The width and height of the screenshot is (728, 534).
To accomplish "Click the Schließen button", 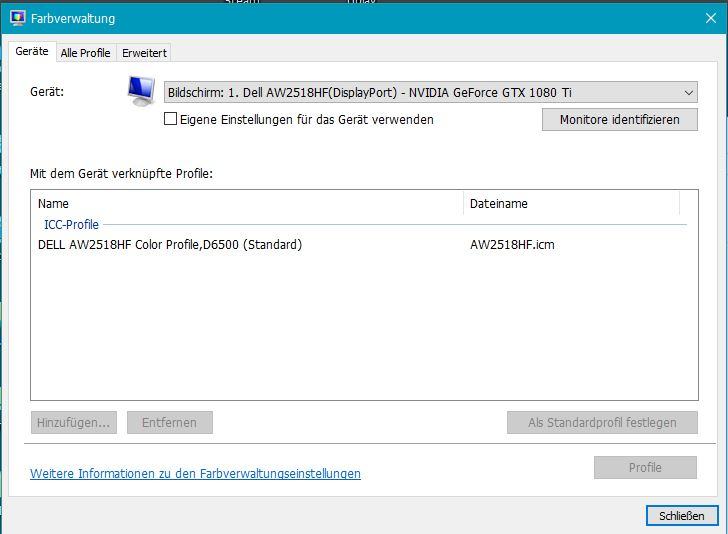I will point(682,515).
